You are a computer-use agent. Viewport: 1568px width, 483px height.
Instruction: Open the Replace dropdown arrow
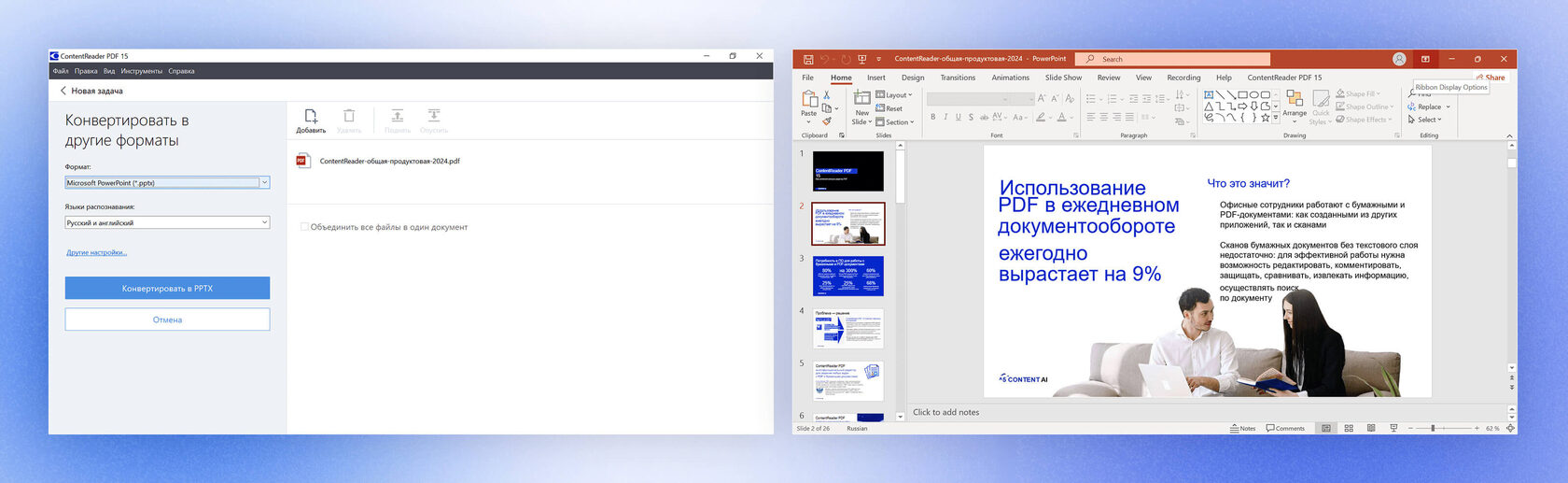pyautogui.click(x=1448, y=107)
